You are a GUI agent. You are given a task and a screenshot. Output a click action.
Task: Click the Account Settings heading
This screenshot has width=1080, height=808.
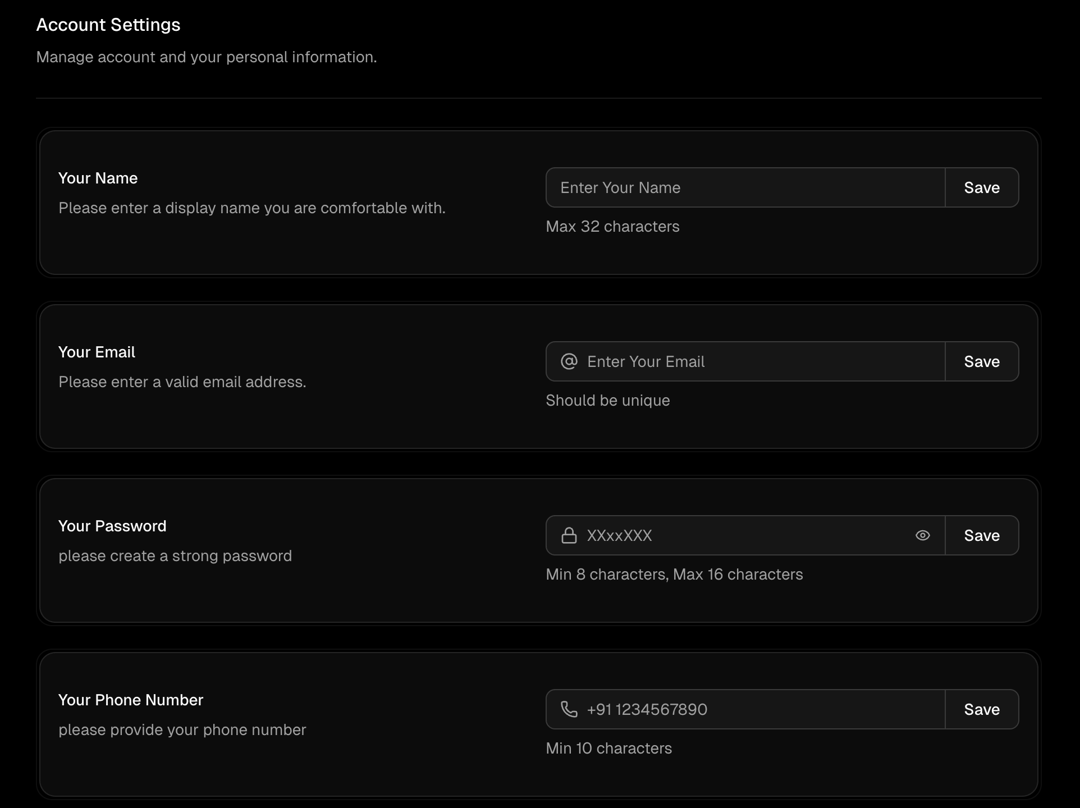pyautogui.click(x=108, y=25)
